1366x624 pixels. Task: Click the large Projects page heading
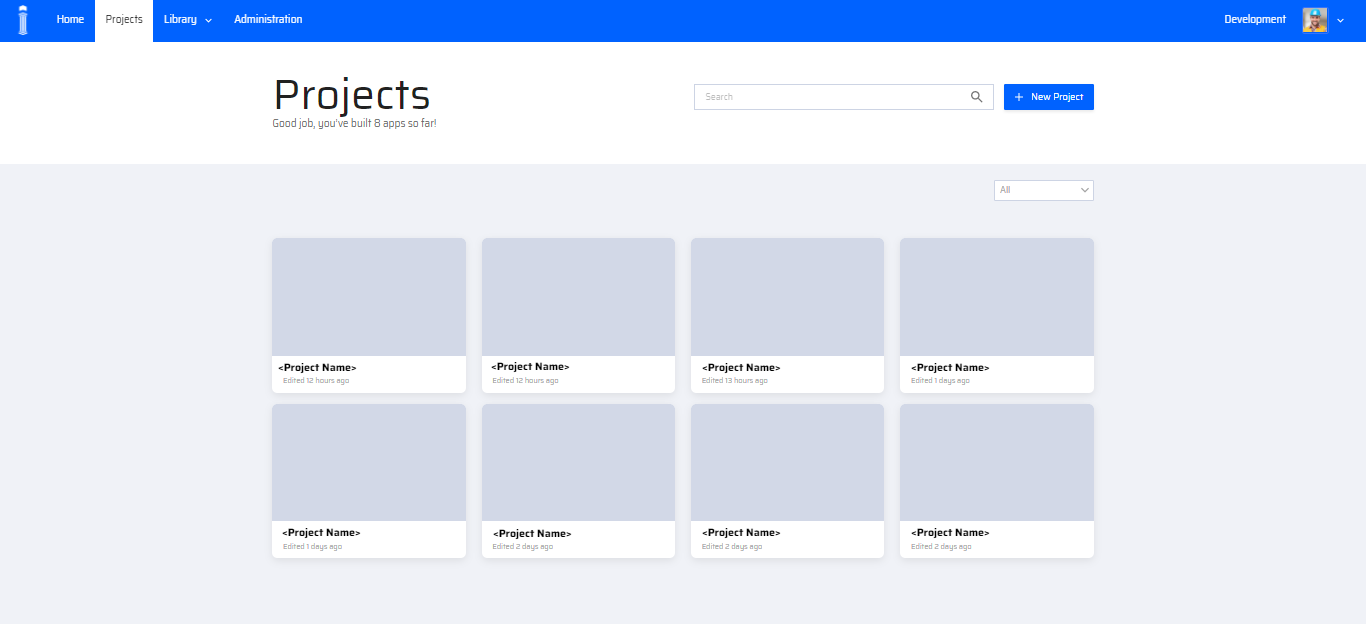coord(352,95)
